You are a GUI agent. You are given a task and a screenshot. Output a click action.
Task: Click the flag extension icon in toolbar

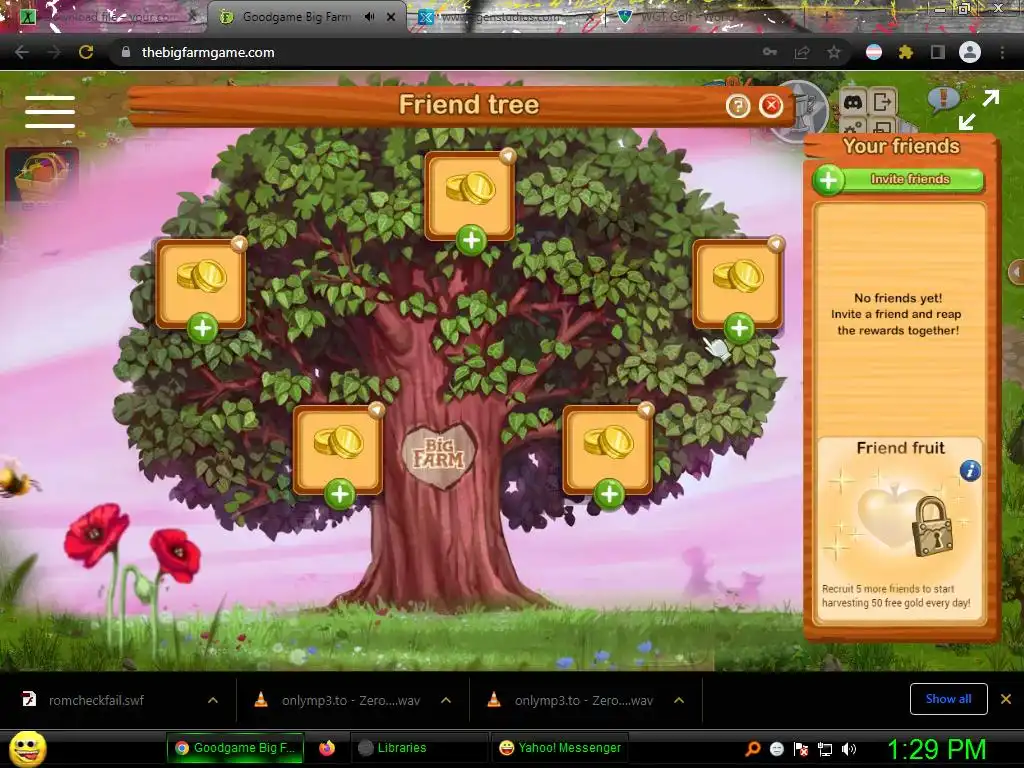tap(873, 52)
